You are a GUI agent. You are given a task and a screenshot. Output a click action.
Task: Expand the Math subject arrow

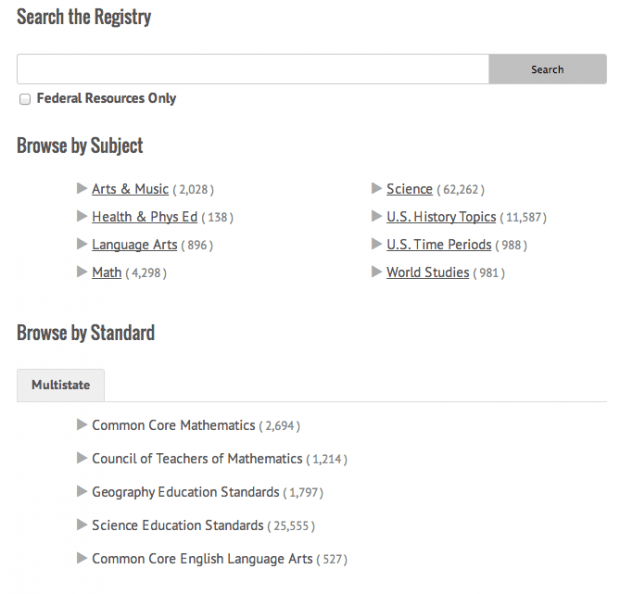82,272
